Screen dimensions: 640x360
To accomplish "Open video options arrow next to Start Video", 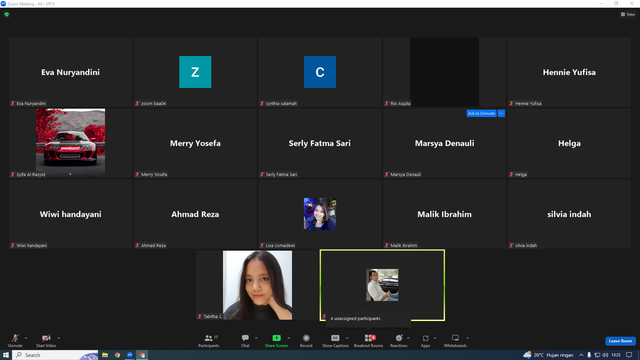I will 58,338.
